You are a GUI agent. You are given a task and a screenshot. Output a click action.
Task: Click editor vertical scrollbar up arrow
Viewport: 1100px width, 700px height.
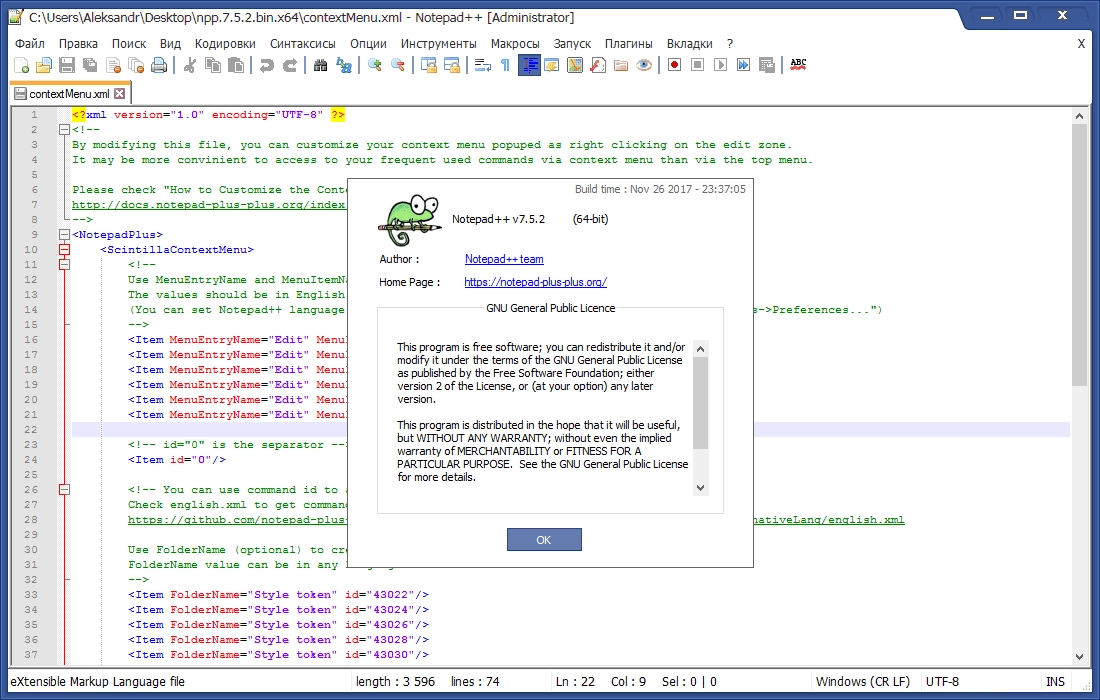click(1079, 116)
